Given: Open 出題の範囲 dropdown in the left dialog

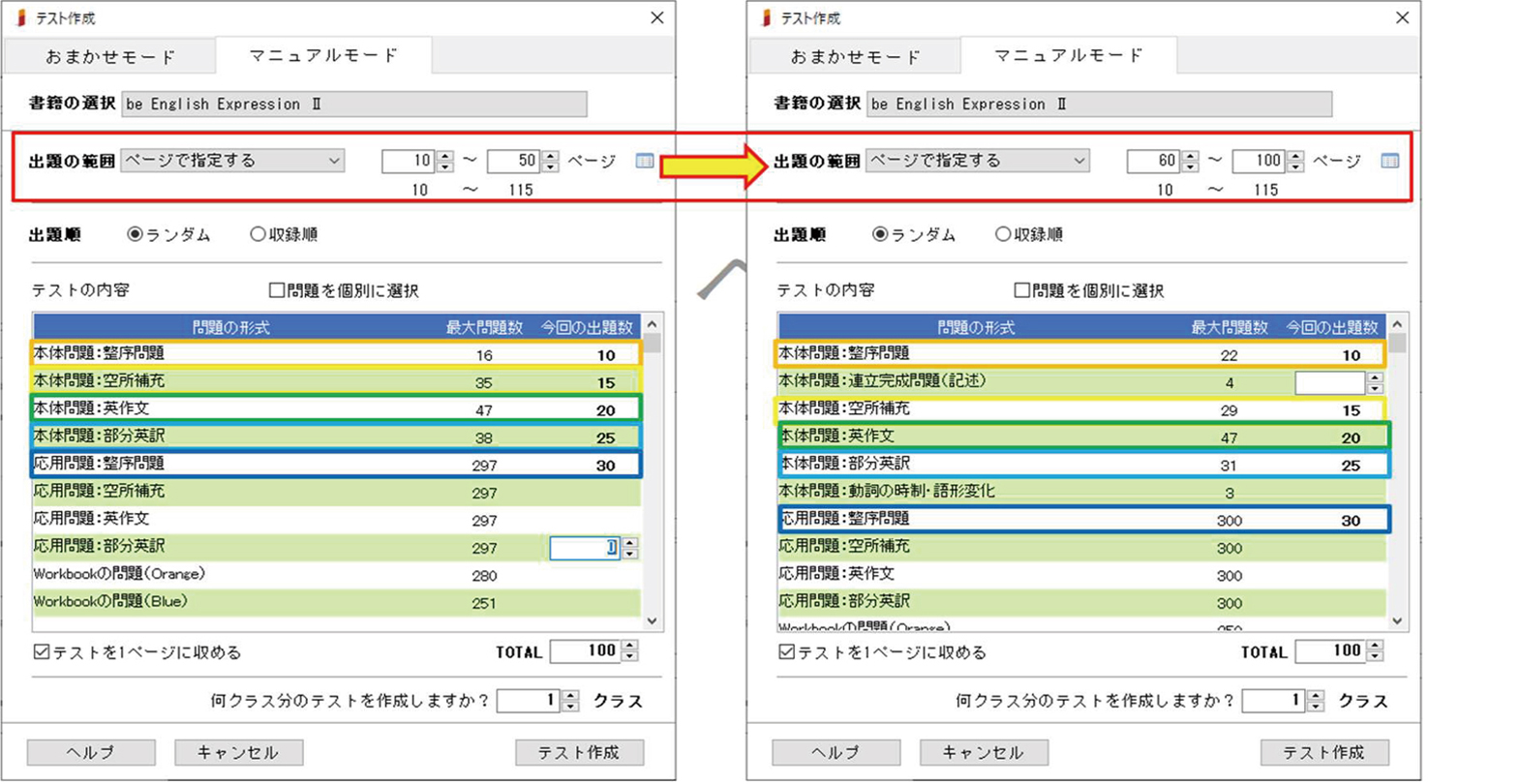Looking at the screenshot, I should tap(232, 161).
